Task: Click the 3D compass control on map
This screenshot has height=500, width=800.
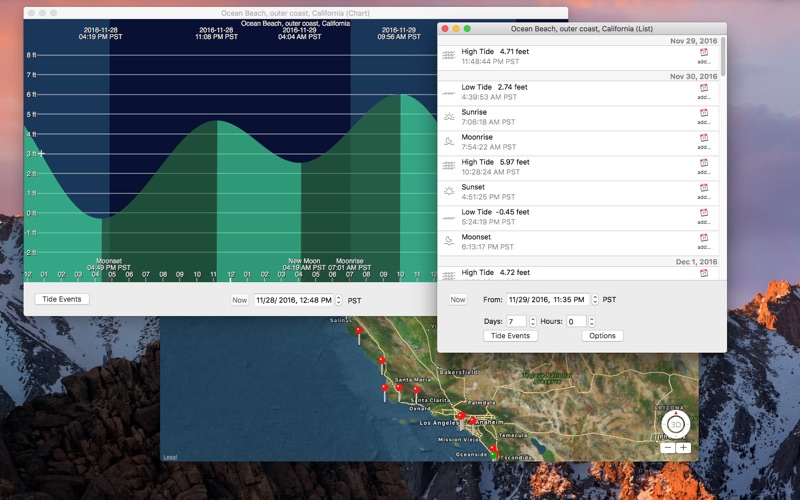Action: (x=676, y=424)
